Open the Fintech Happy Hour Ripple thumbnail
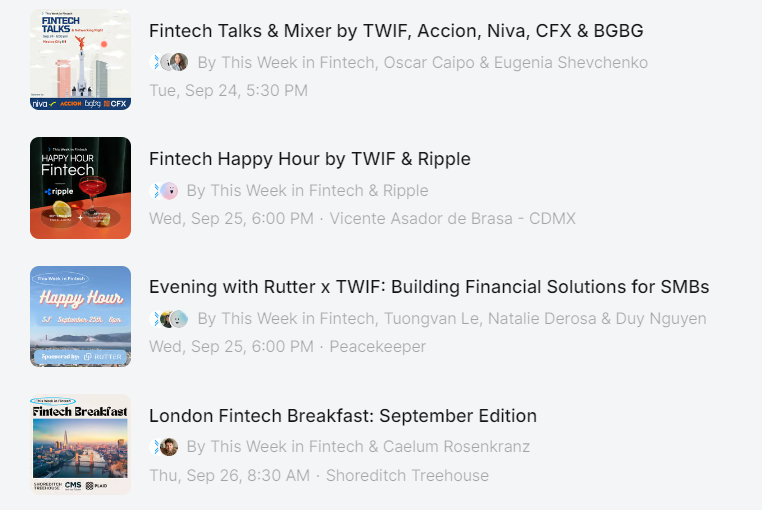 [81, 188]
